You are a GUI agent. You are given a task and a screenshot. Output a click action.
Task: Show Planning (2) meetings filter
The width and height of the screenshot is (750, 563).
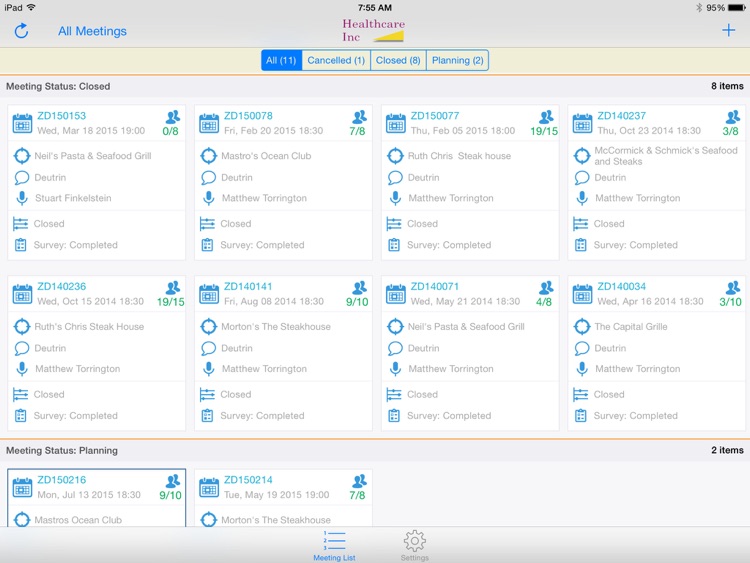point(457,60)
